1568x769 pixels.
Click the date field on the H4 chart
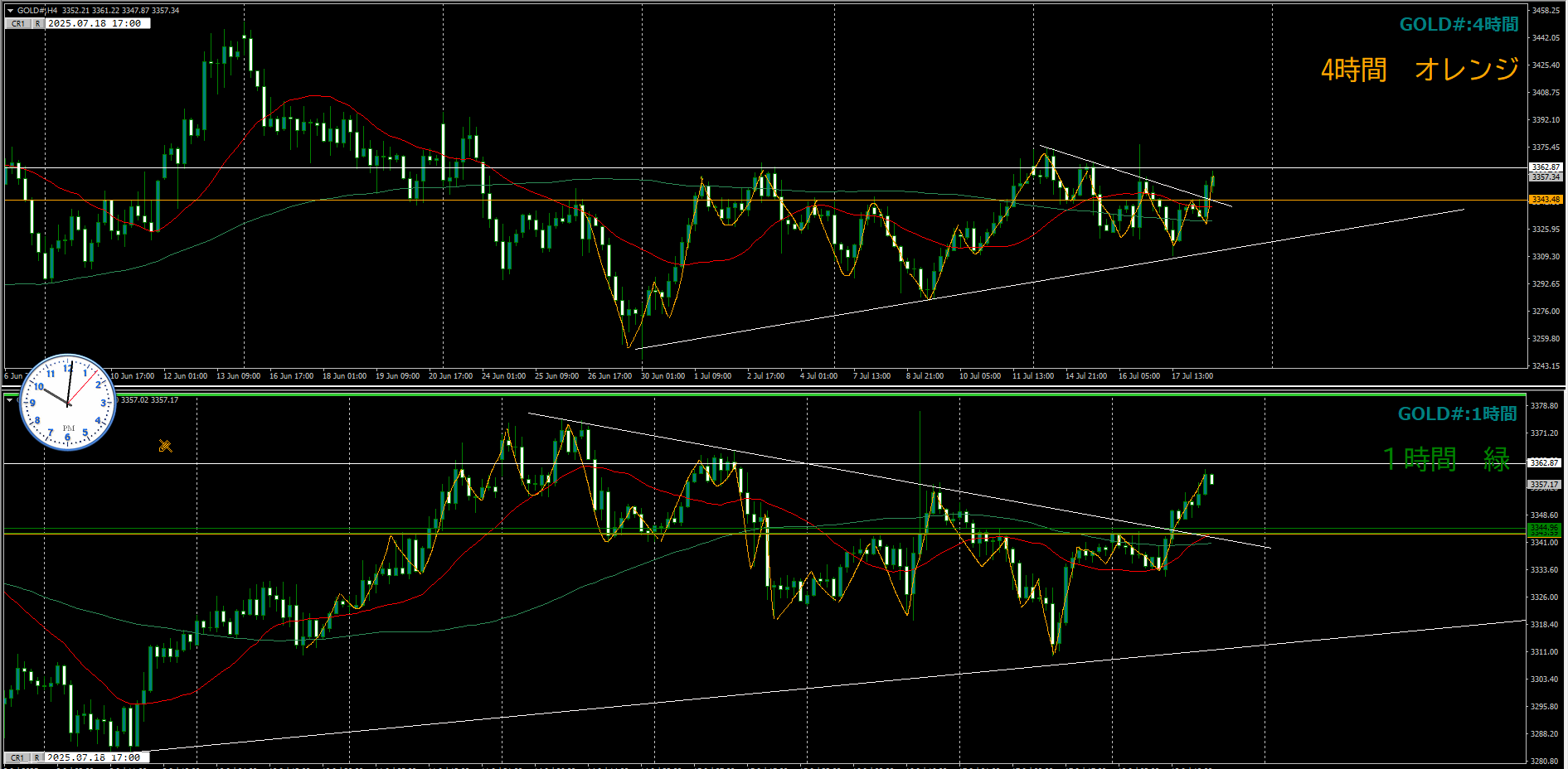(x=96, y=24)
